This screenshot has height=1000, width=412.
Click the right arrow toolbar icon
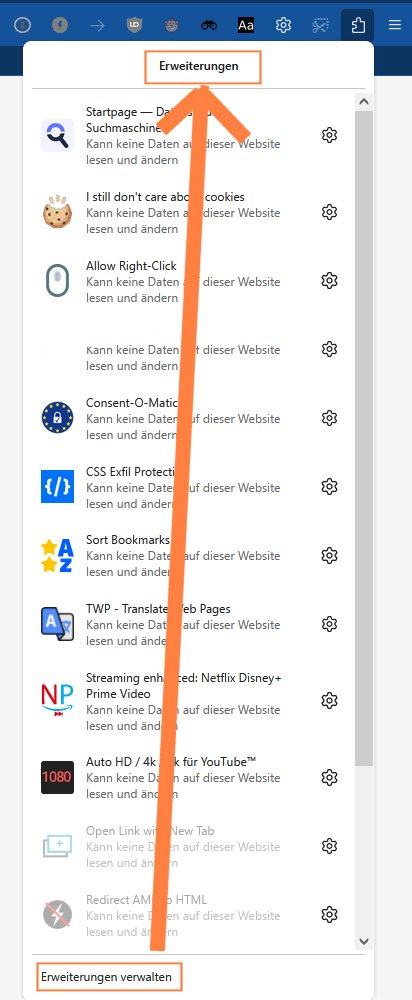pos(97,26)
